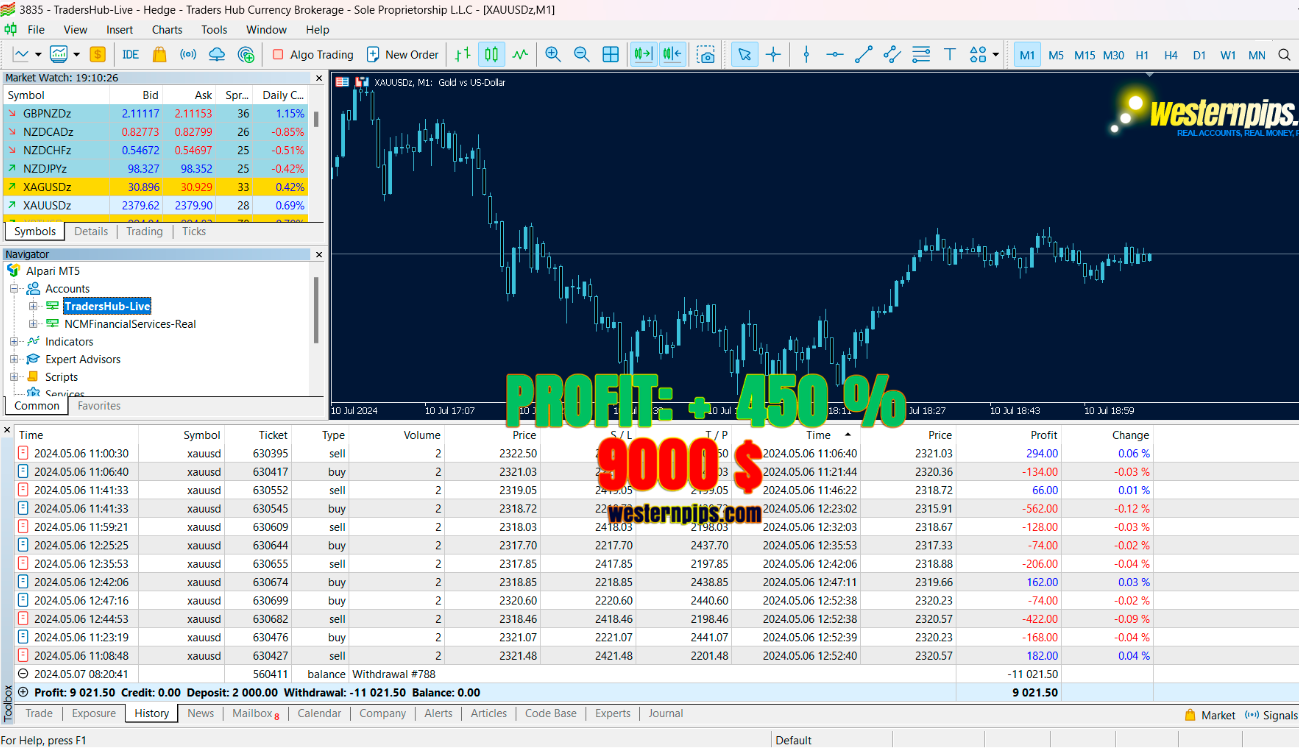Image resolution: width=1299 pixels, height=749 pixels.
Task: Open the Market shopping bag icon
Action: pos(159,54)
